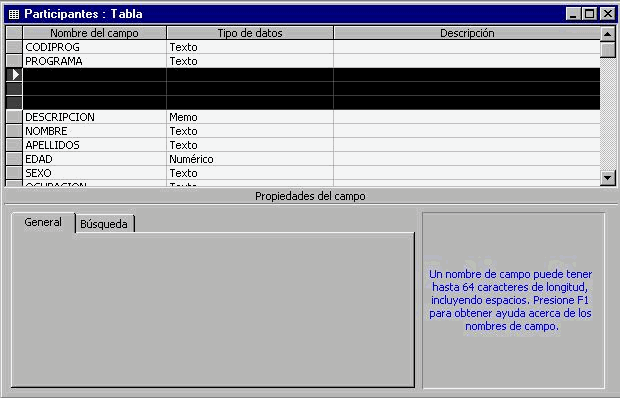Click the description cell of the NOMBRE row
This screenshot has width=620, height=398.
pyautogui.click(x=467, y=131)
